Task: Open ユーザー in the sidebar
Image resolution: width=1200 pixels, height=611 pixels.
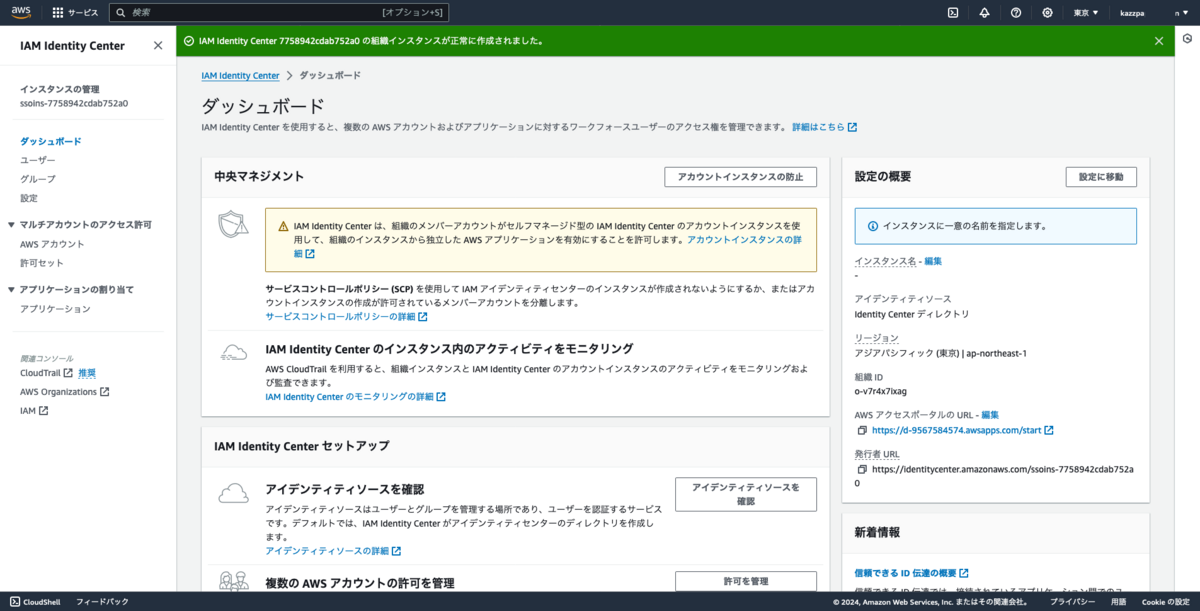Action: pos(38,160)
